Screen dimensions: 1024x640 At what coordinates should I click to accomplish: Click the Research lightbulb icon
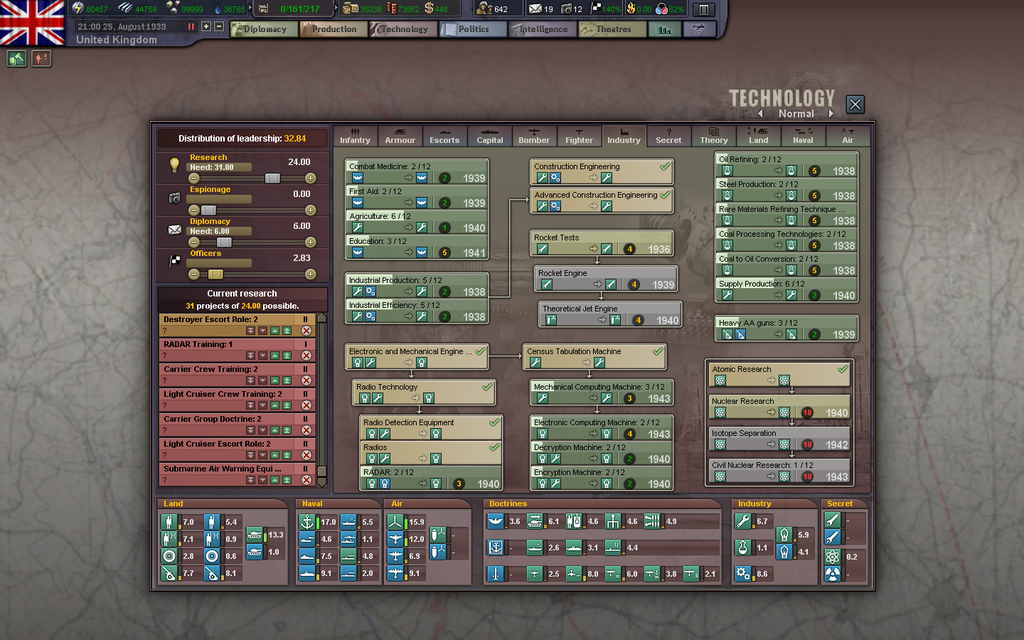tap(174, 165)
